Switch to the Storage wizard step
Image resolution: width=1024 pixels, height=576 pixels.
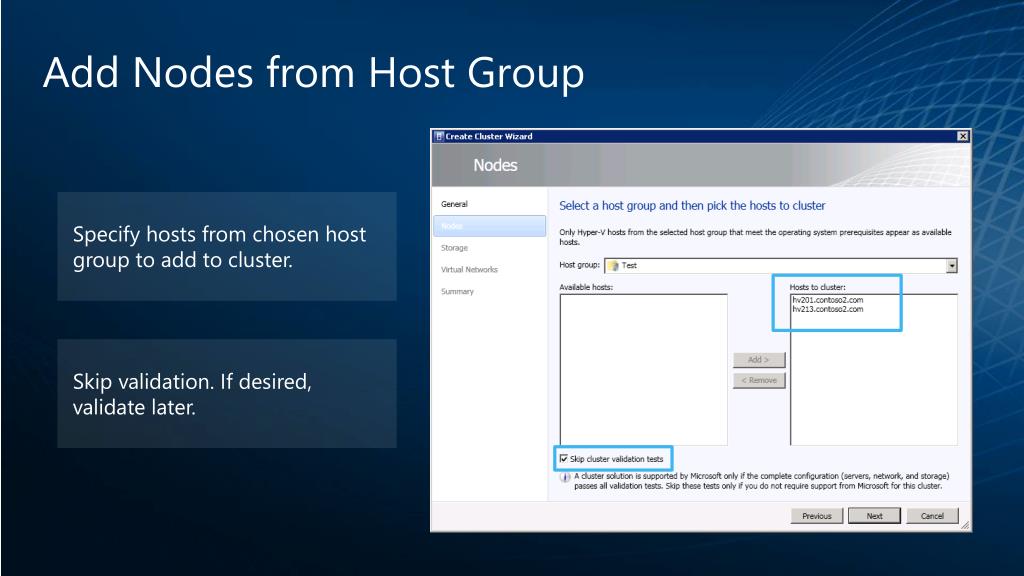click(454, 248)
